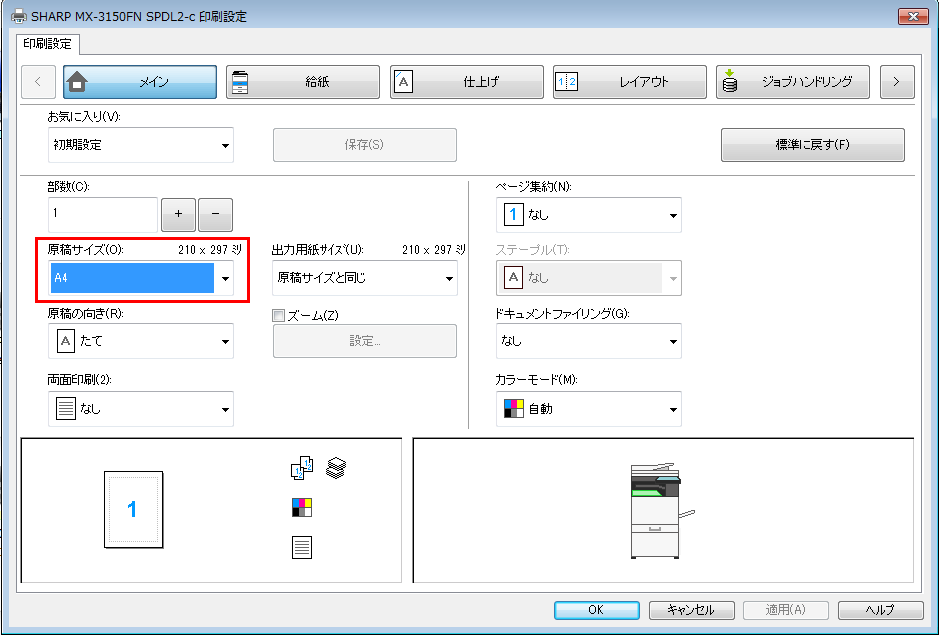Click the staple A icon in ステープル field
Viewport: 939px width, 635px height.
click(514, 278)
